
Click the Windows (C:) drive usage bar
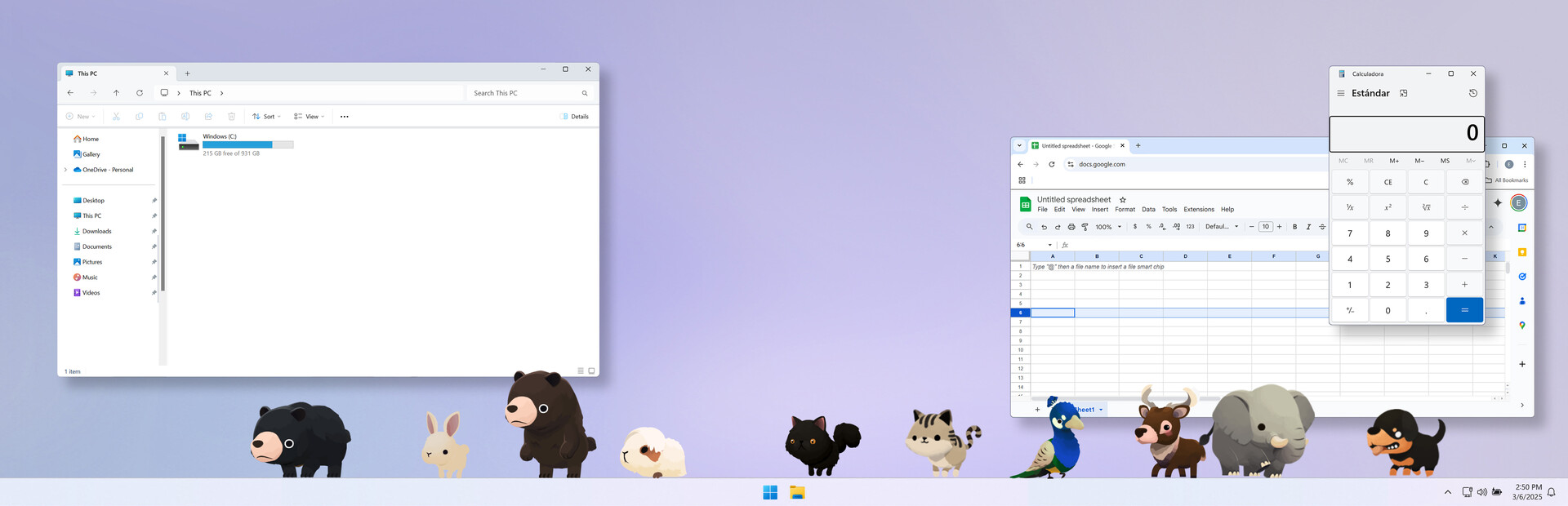click(x=248, y=144)
